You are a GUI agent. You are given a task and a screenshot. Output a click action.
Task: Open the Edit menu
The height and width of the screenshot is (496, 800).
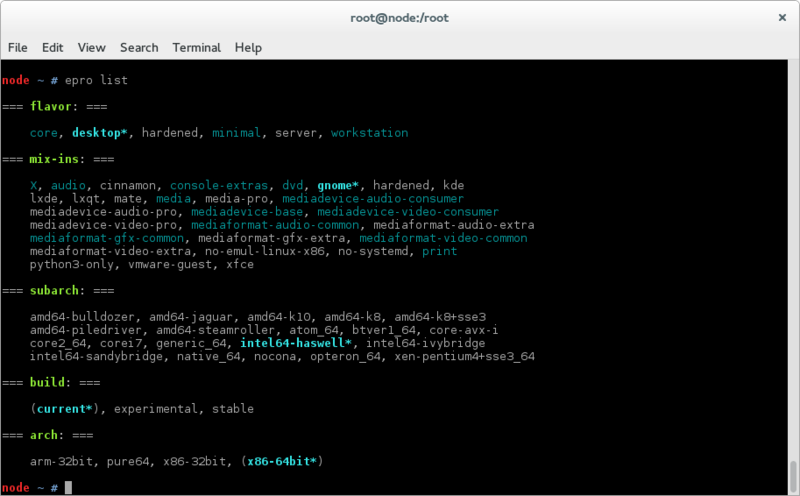tap(53, 47)
